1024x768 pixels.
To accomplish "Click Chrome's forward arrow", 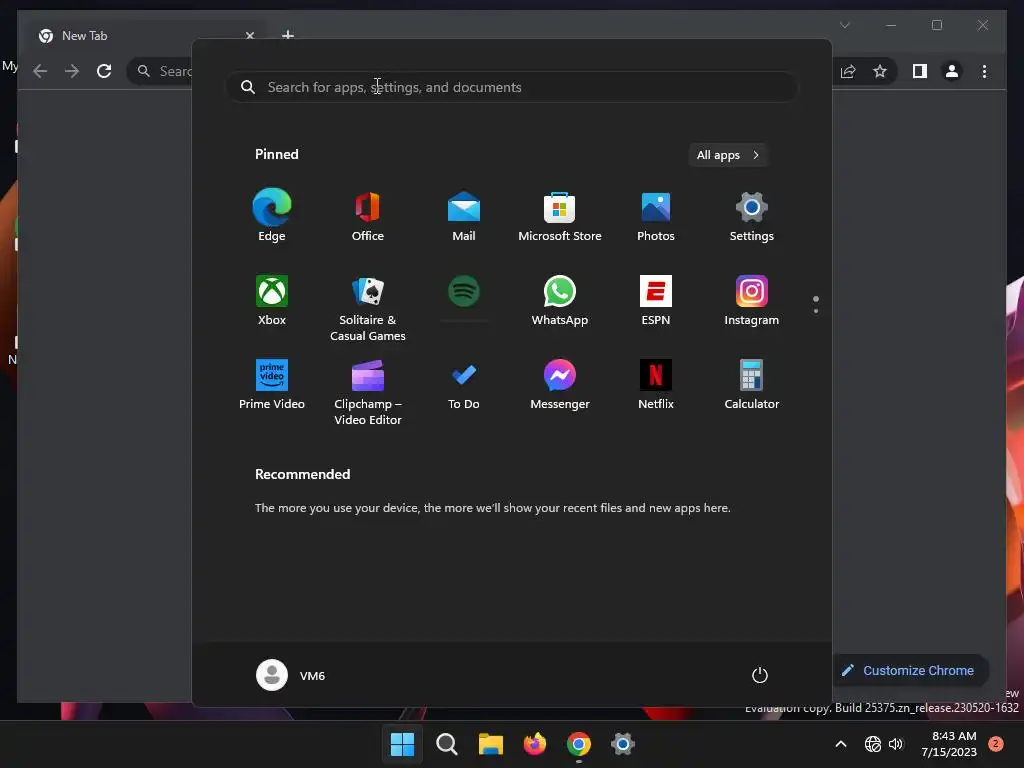I will [72, 71].
